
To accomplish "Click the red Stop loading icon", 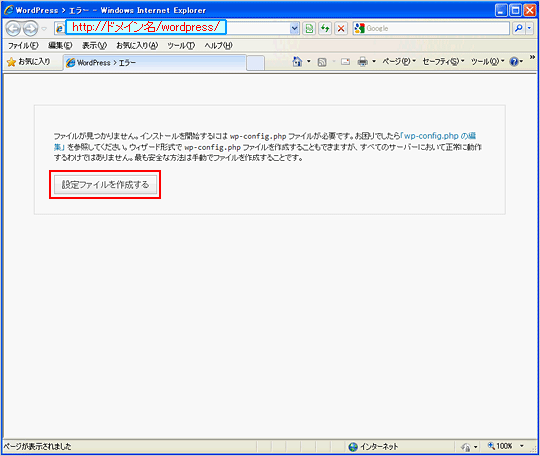I will 341,28.
